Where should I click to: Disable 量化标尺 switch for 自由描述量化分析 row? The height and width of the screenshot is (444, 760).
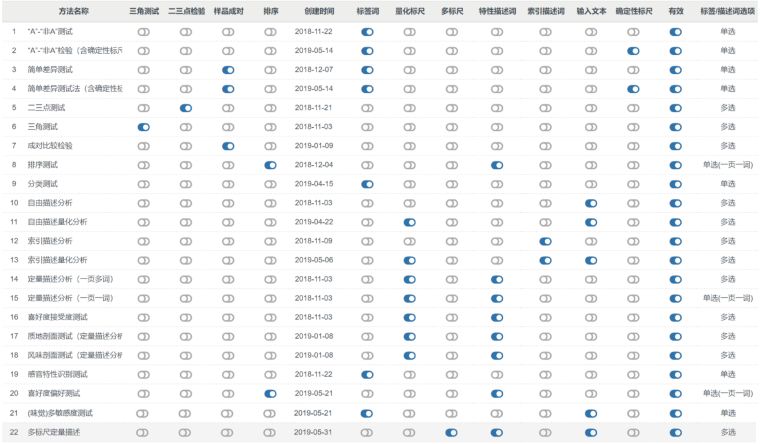click(x=410, y=222)
